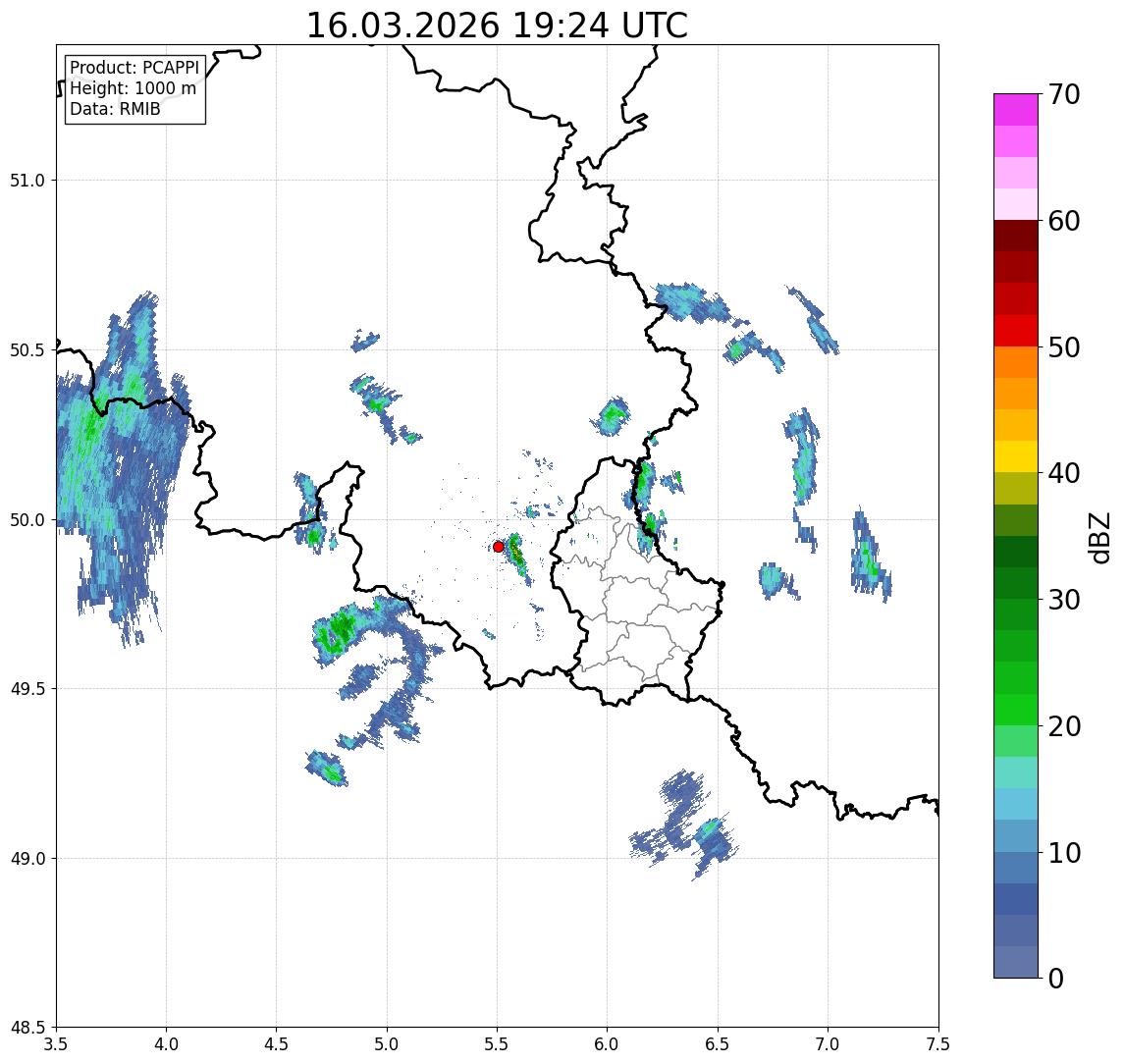The image size is (1124, 1064).
Task: Click the longitude tick label 6.5
Action: 718,1043
